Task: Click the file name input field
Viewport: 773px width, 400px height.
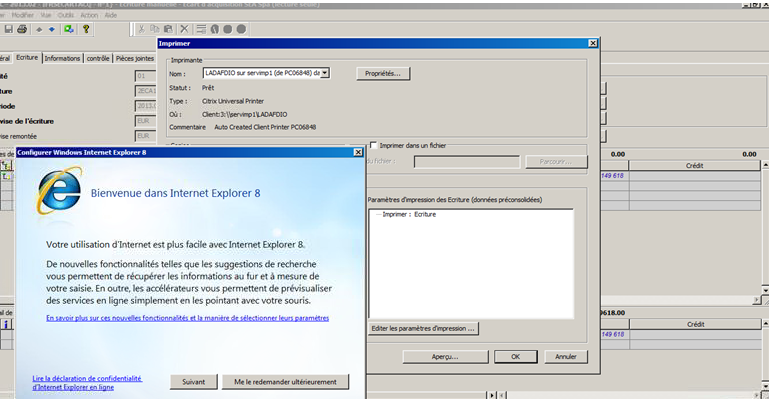Action: click(x=467, y=162)
